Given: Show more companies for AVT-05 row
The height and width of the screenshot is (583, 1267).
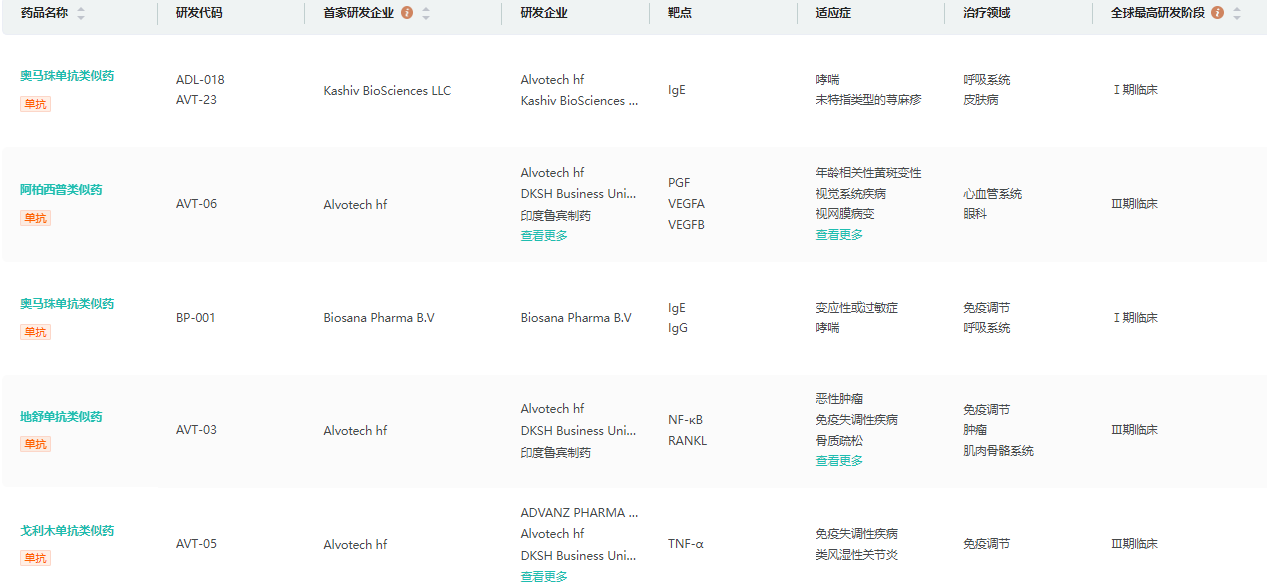Looking at the screenshot, I should 544,577.
